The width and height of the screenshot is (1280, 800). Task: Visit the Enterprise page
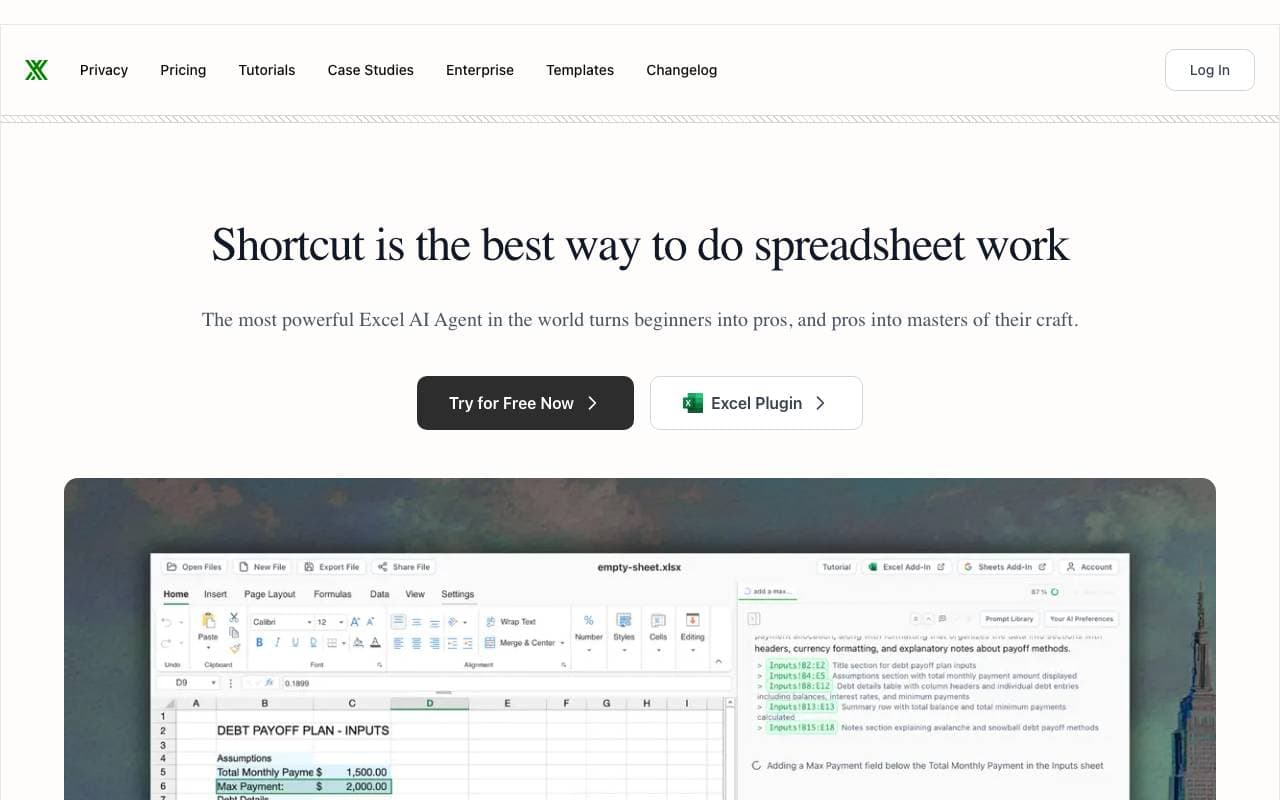point(480,70)
